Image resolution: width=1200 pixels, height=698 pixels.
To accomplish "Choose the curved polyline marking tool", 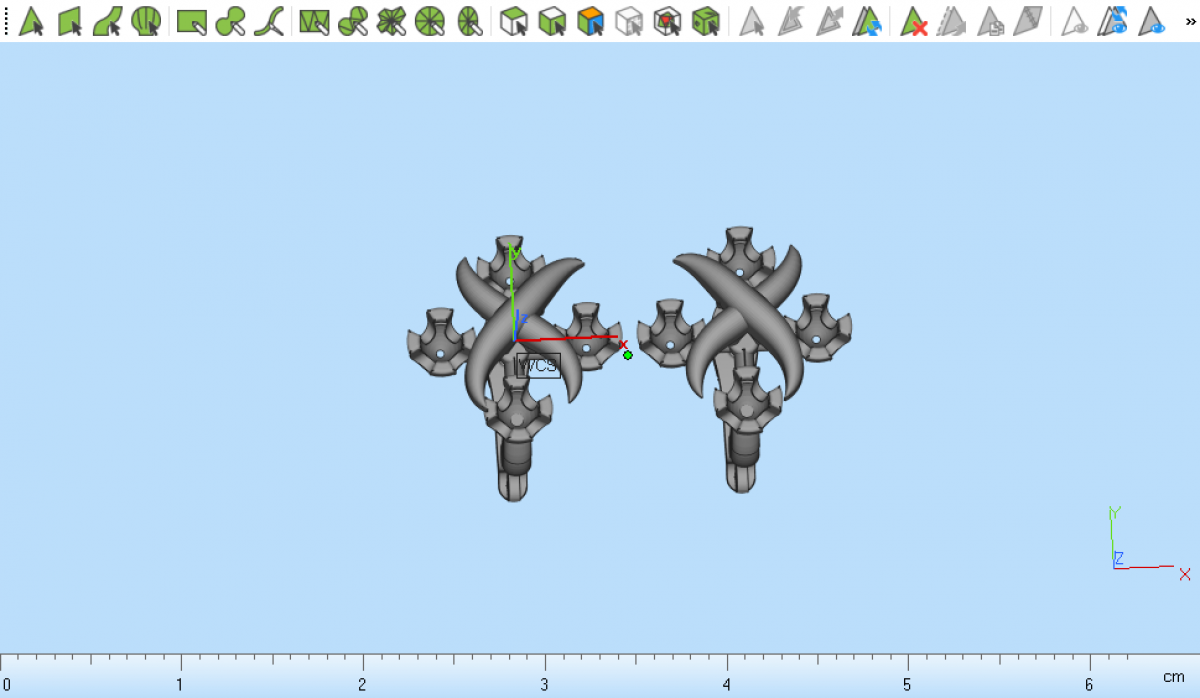I will (x=268, y=20).
